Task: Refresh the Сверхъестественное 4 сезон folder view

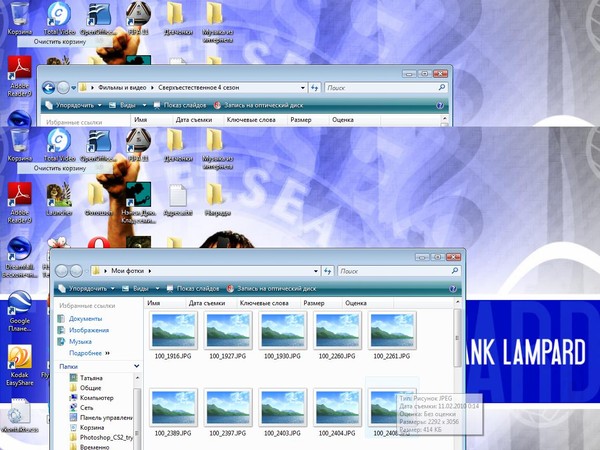Action: pos(315,88)
